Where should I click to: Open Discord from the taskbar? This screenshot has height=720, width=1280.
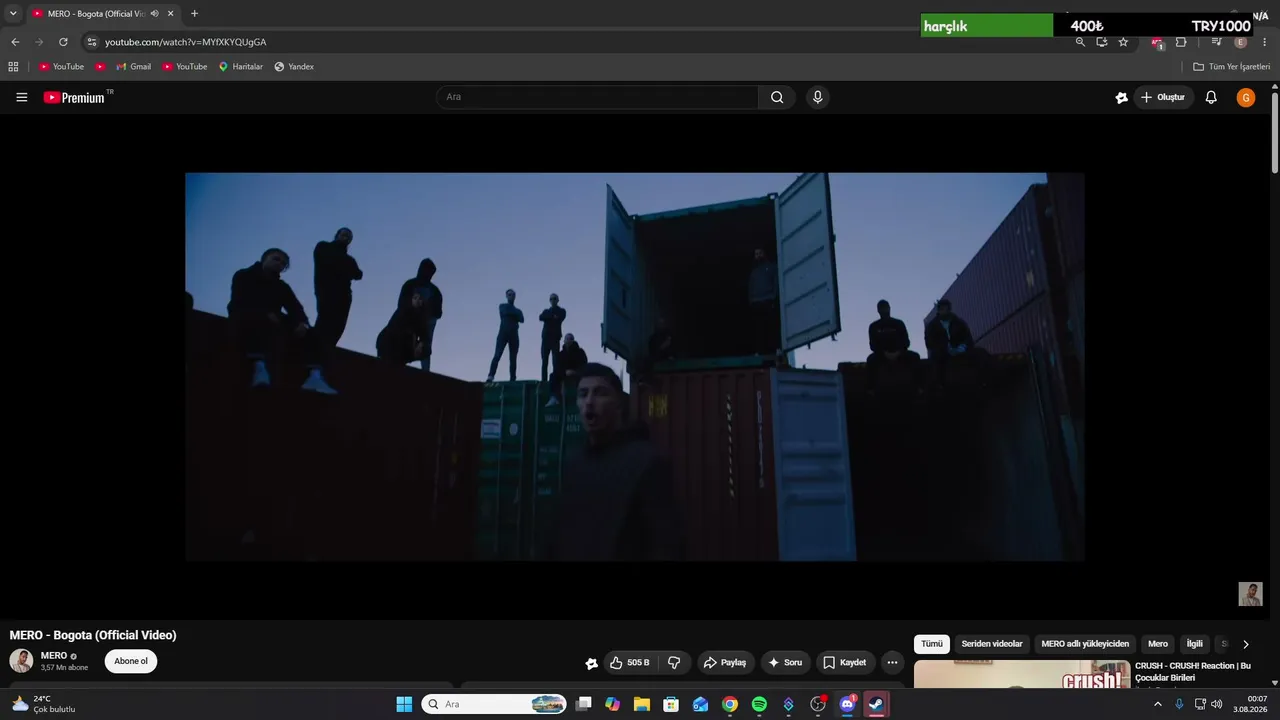point(847,704)
